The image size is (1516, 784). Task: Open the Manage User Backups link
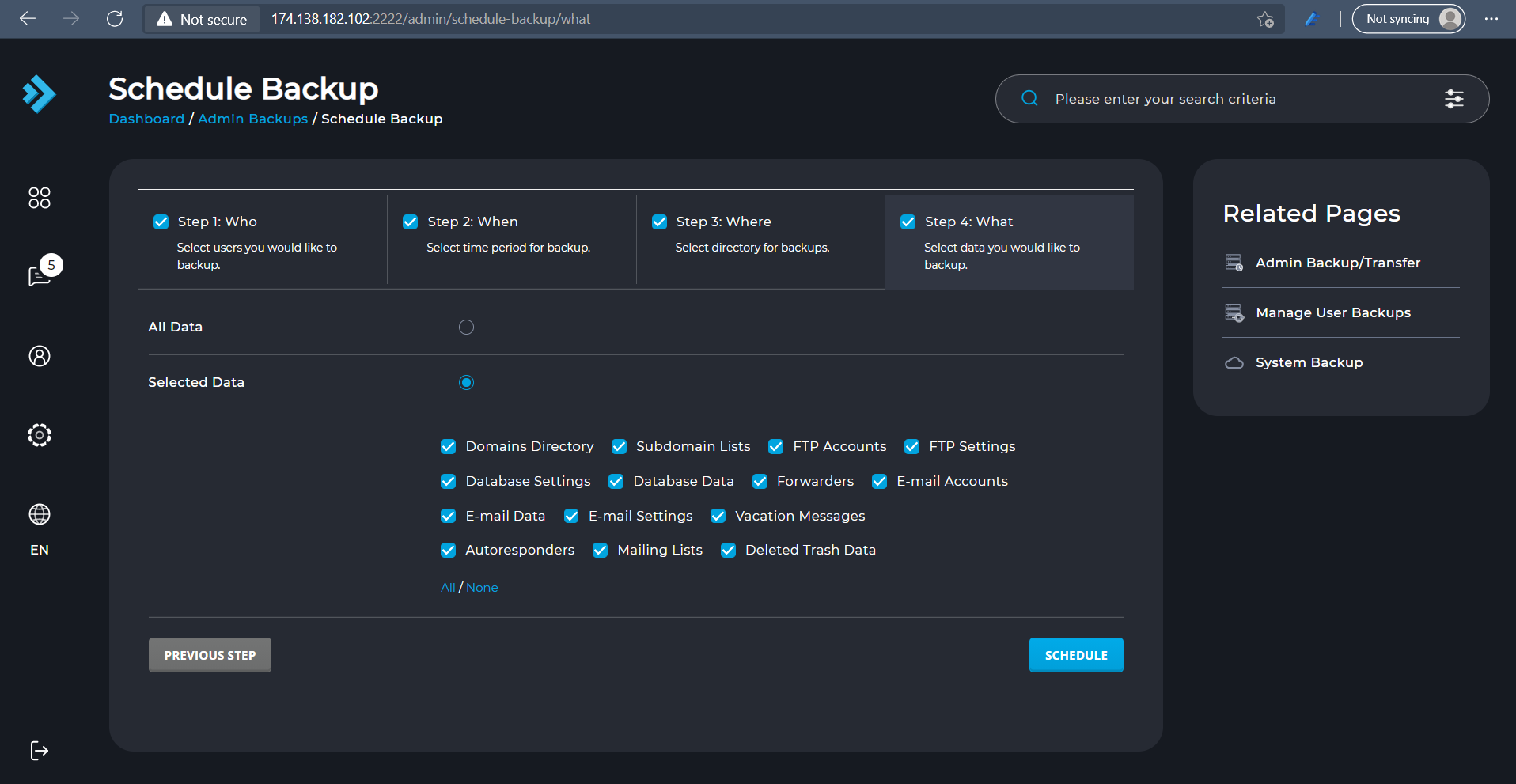tap(1333, 312)
